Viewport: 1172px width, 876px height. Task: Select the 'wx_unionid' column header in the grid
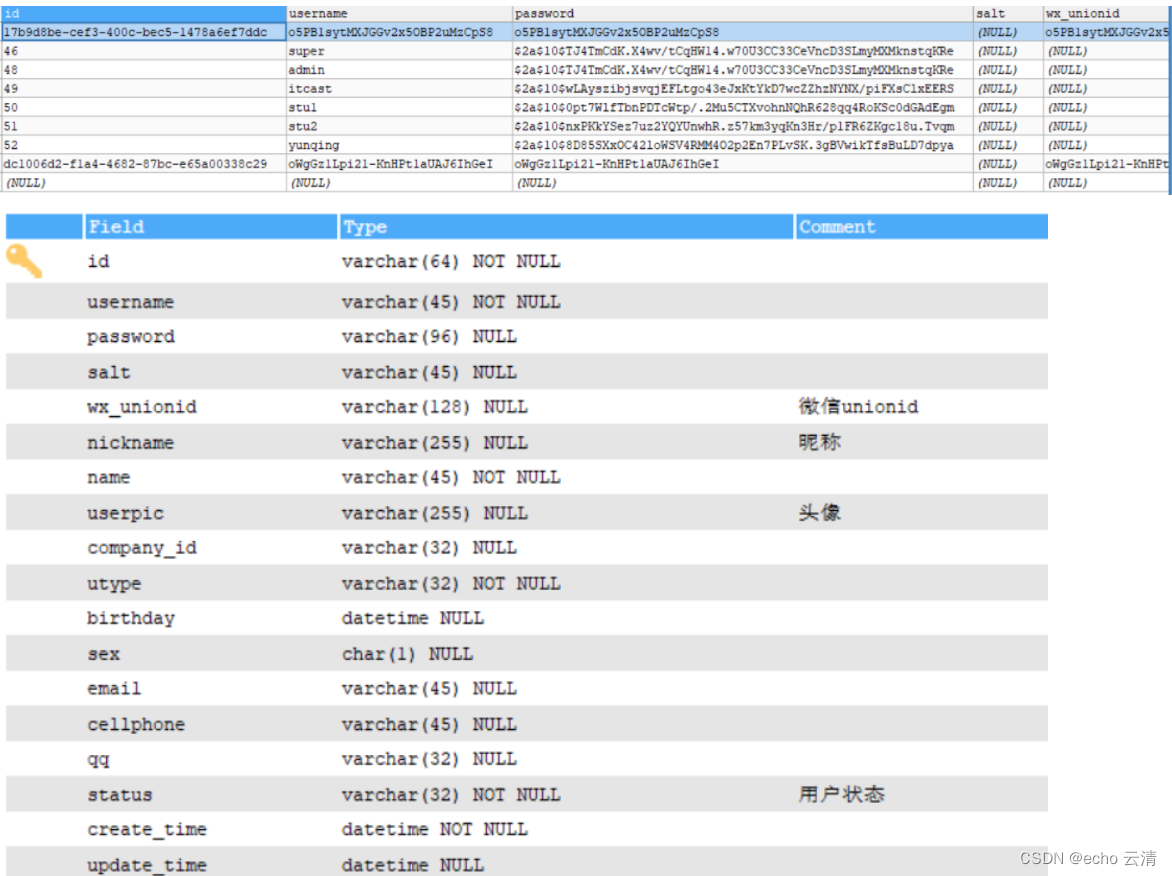pos(1106,13)
